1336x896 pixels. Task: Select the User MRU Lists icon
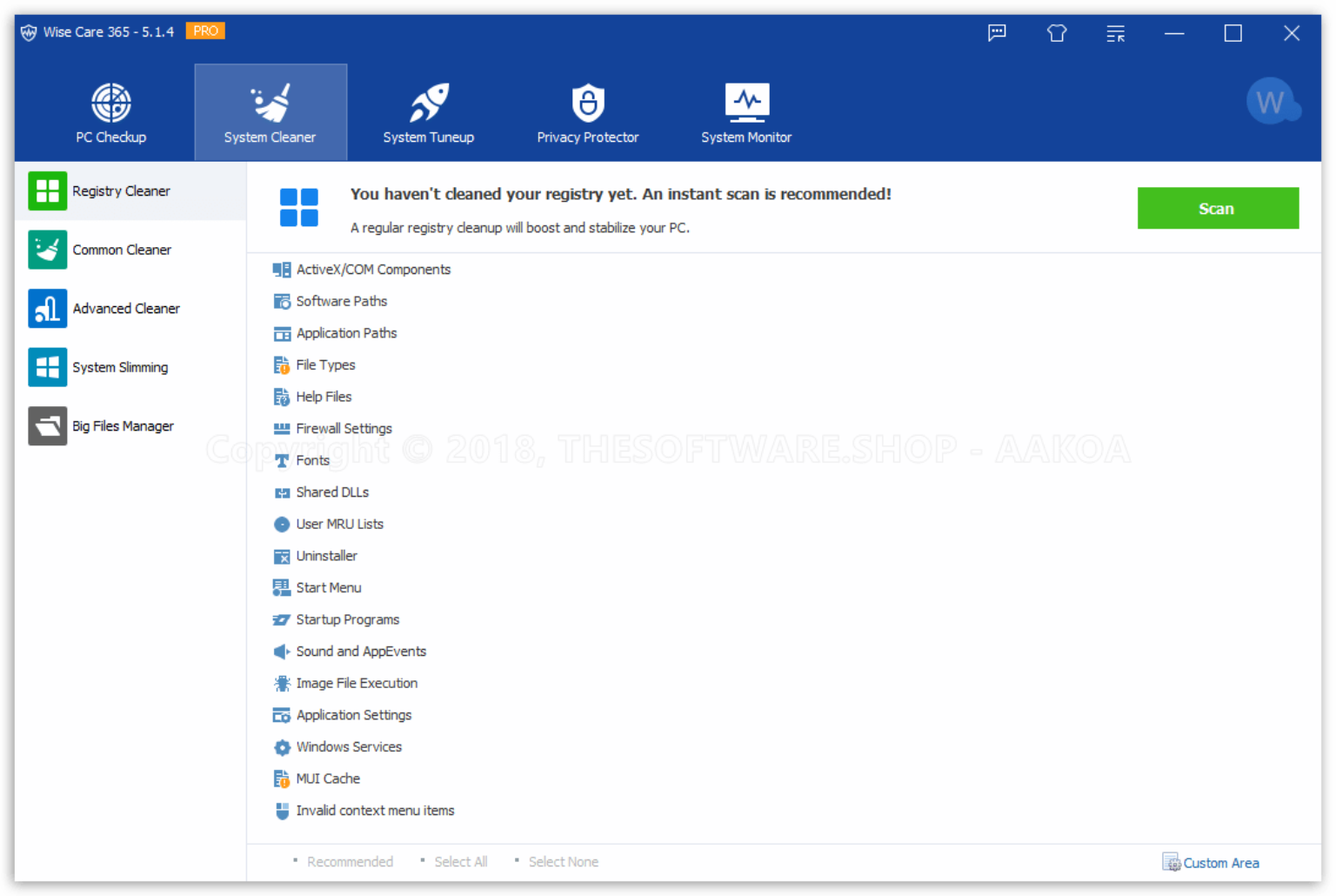pos(282,525)
